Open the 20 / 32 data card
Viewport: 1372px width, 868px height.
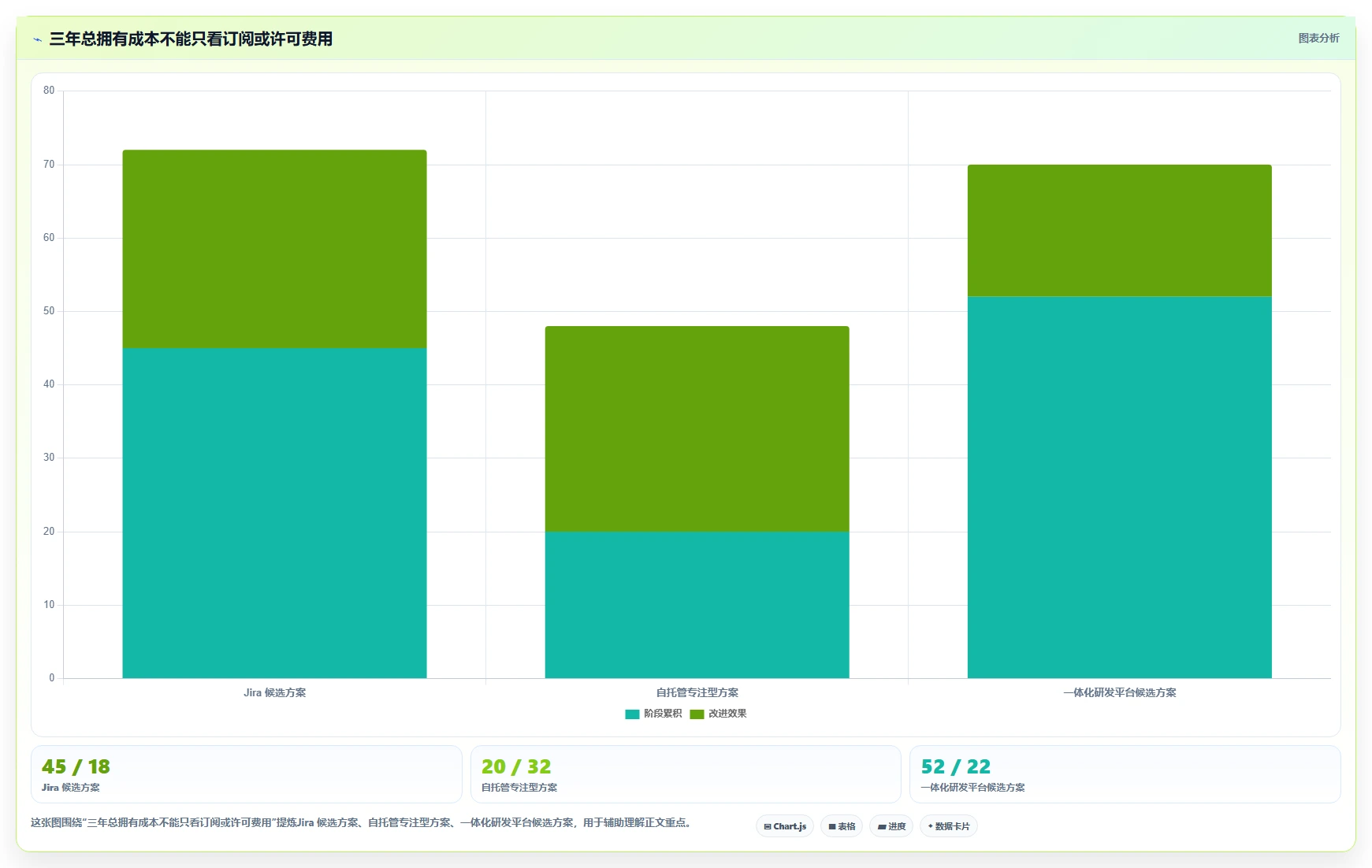click(686, 774)
